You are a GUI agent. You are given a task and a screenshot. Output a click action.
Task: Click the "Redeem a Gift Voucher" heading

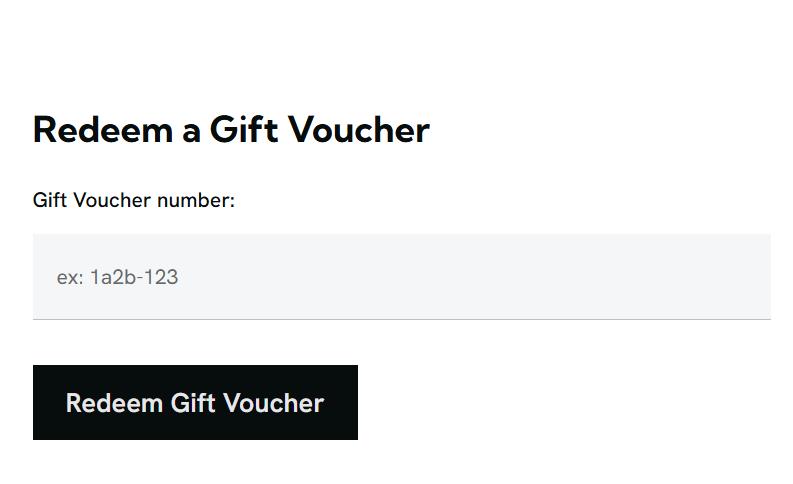tap(231, 130)
